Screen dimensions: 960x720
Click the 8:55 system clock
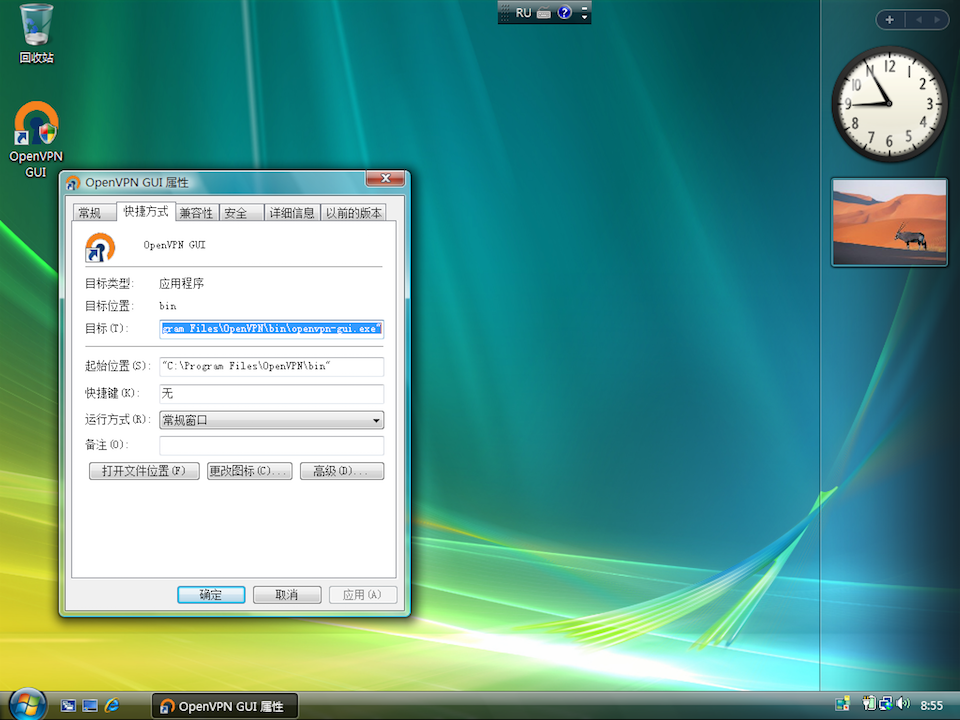[931, 705]
